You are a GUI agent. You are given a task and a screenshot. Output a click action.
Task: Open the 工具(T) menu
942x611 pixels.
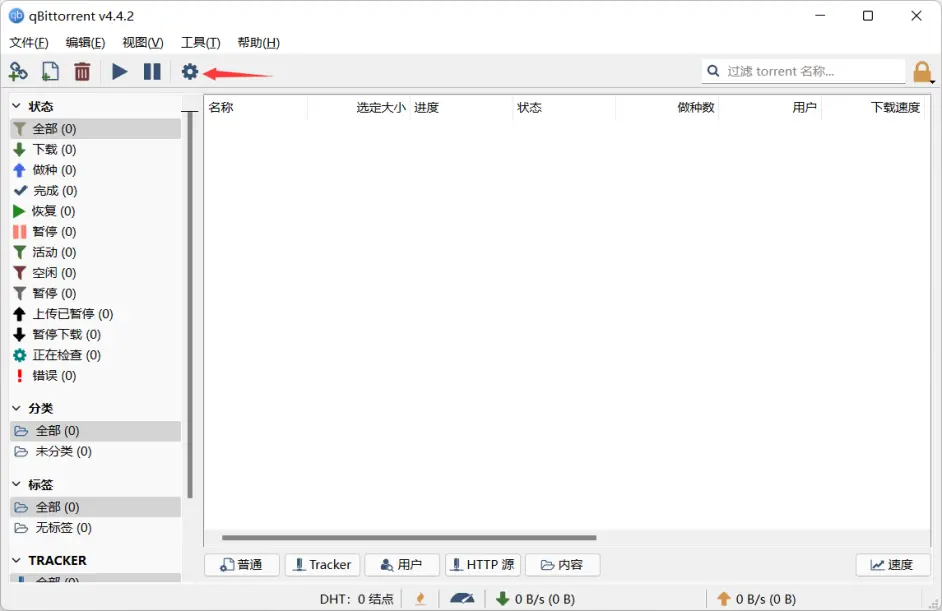201,43
